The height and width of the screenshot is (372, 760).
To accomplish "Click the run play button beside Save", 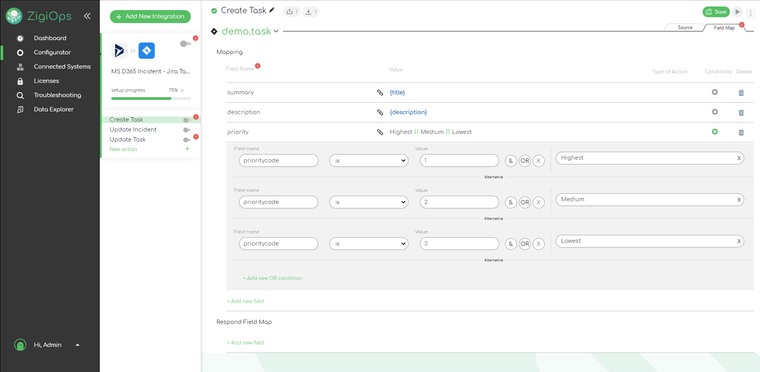I will (738, 12).
